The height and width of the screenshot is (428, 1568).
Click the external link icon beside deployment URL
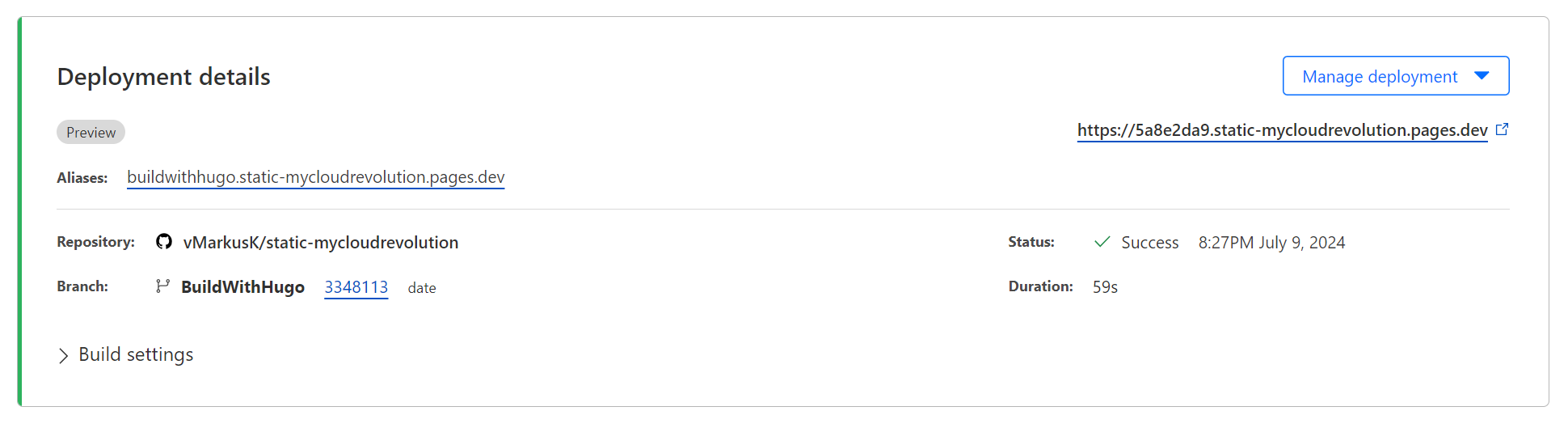1502,129
